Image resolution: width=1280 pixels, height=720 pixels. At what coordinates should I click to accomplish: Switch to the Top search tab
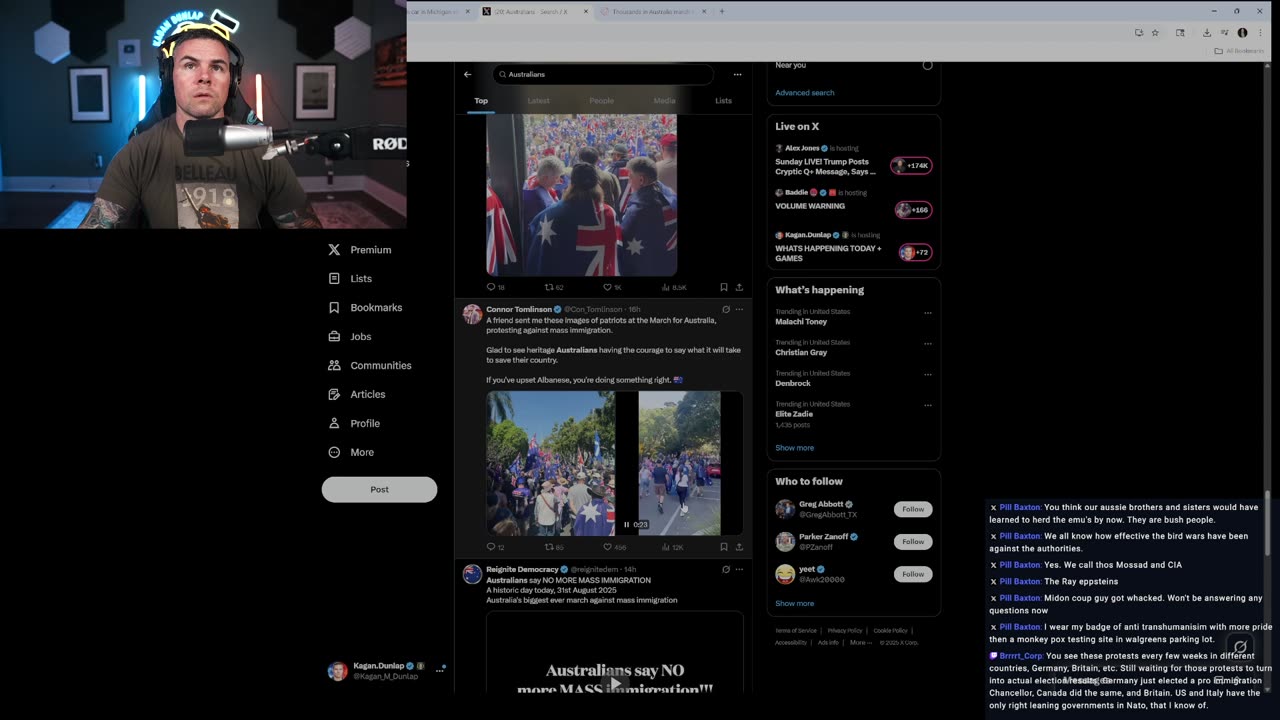point(481,101)
